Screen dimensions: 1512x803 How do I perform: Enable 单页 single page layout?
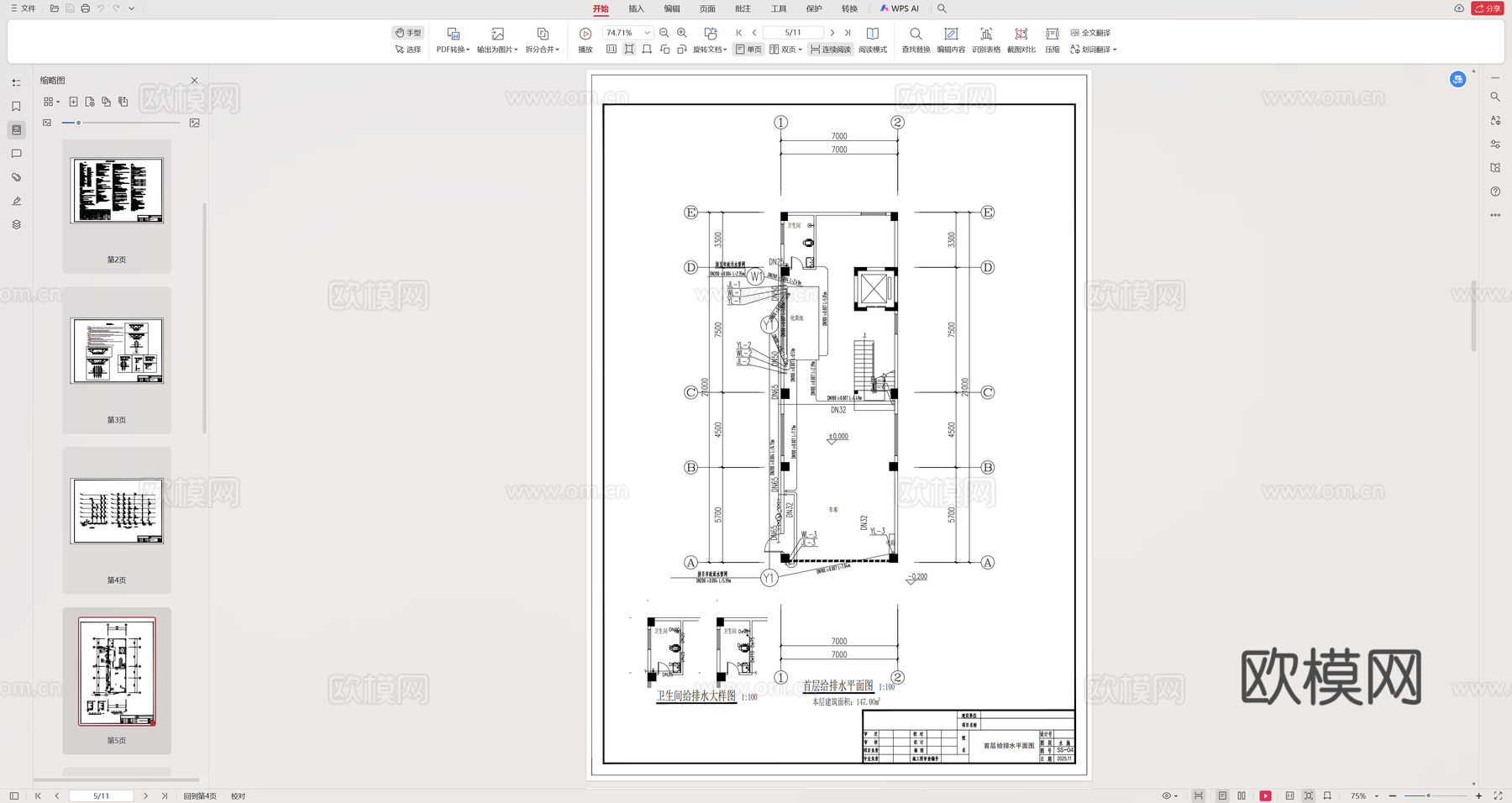(748, 50)
